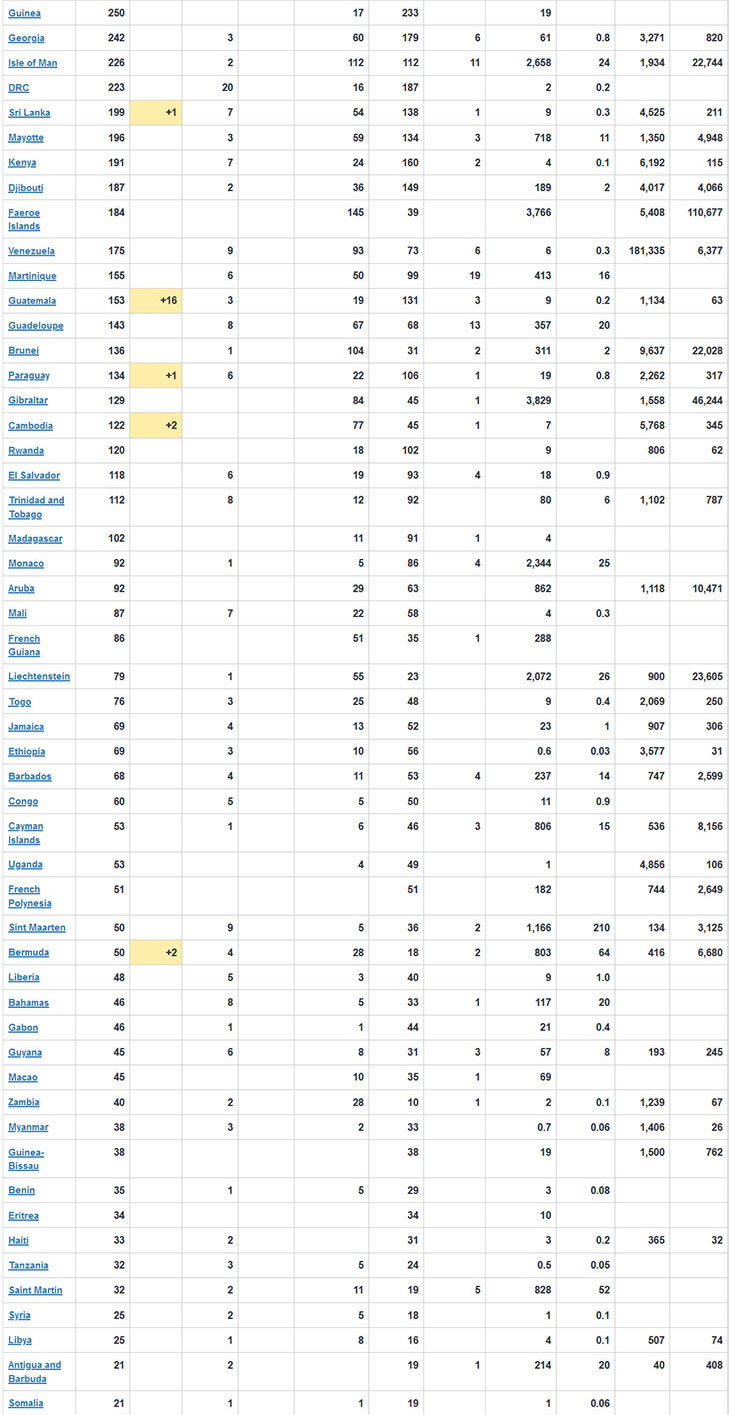The image size is (730, 1415).
Task: Click the Sint Maarten link
Action: pos(35,928)
